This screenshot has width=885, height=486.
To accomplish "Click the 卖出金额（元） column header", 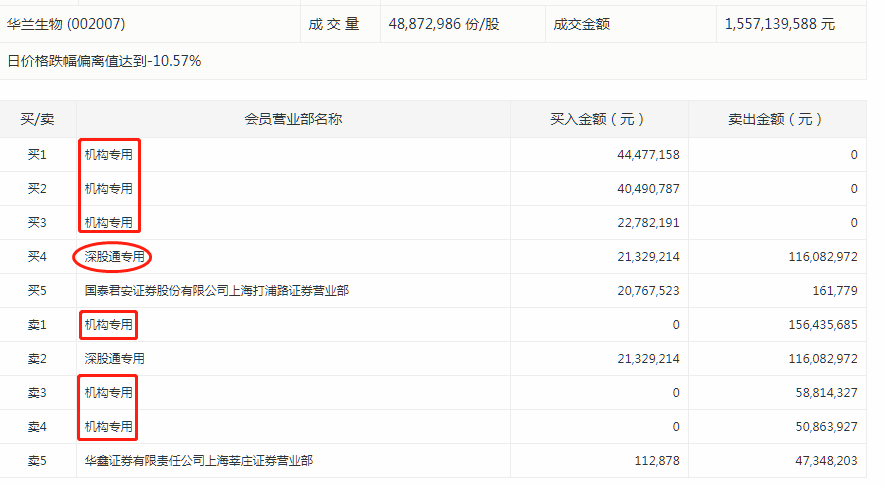I will click(775, 119).
